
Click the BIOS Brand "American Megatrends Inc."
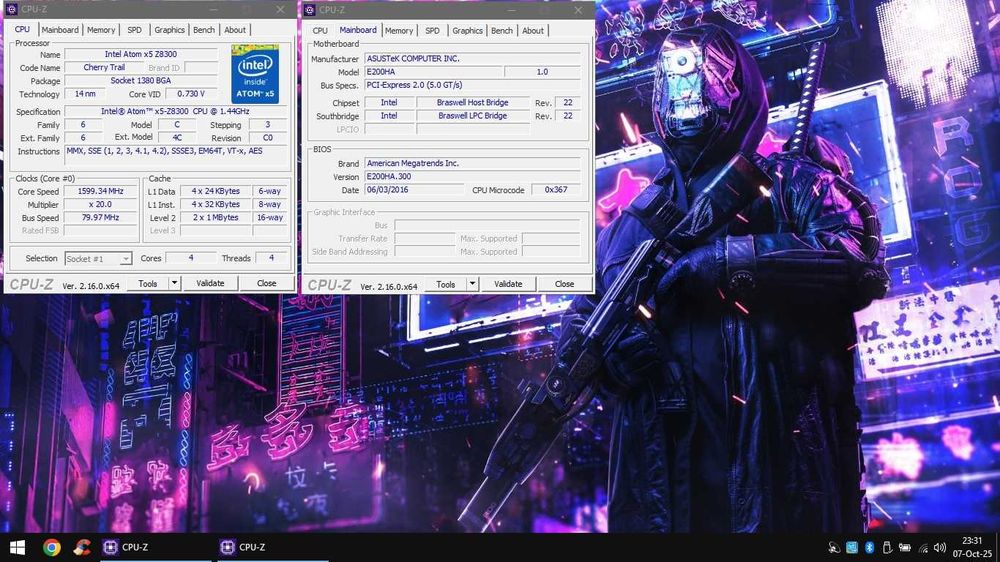[472, 163]
